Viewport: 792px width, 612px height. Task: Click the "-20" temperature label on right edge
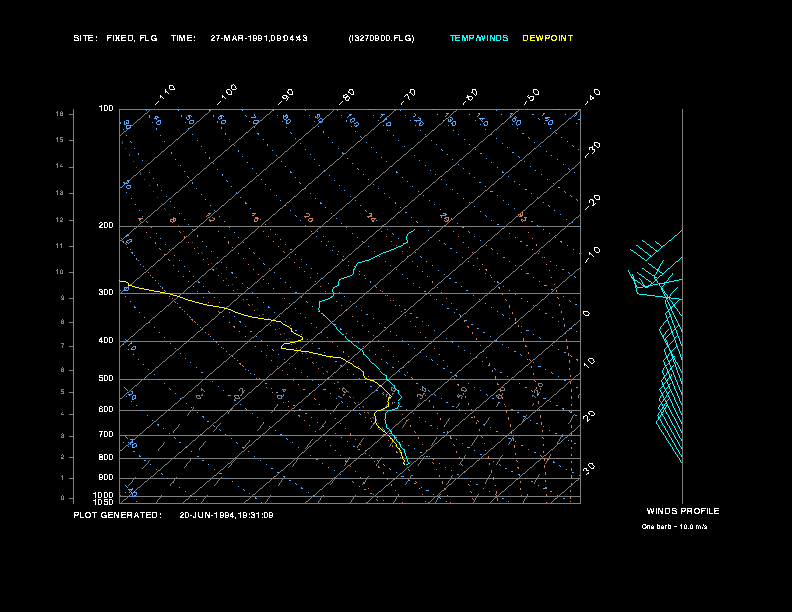tap(593, 202)
